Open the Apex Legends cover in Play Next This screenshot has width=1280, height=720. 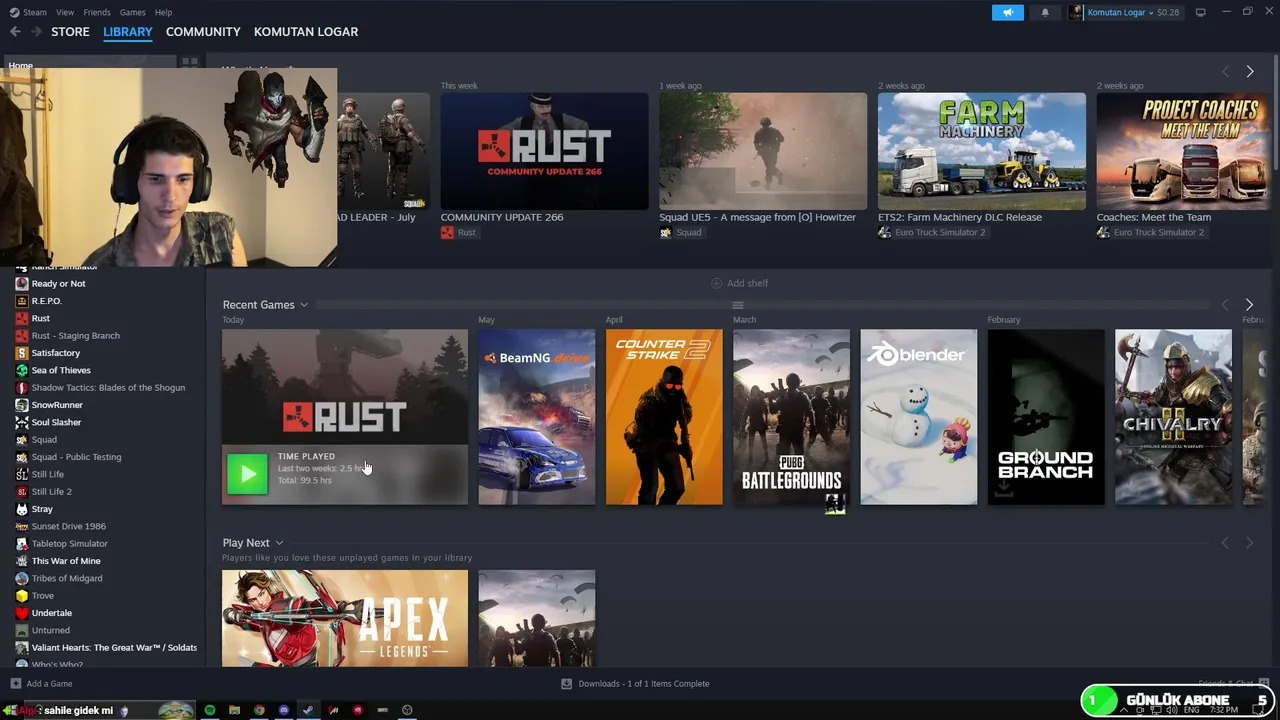pos(345,618)
